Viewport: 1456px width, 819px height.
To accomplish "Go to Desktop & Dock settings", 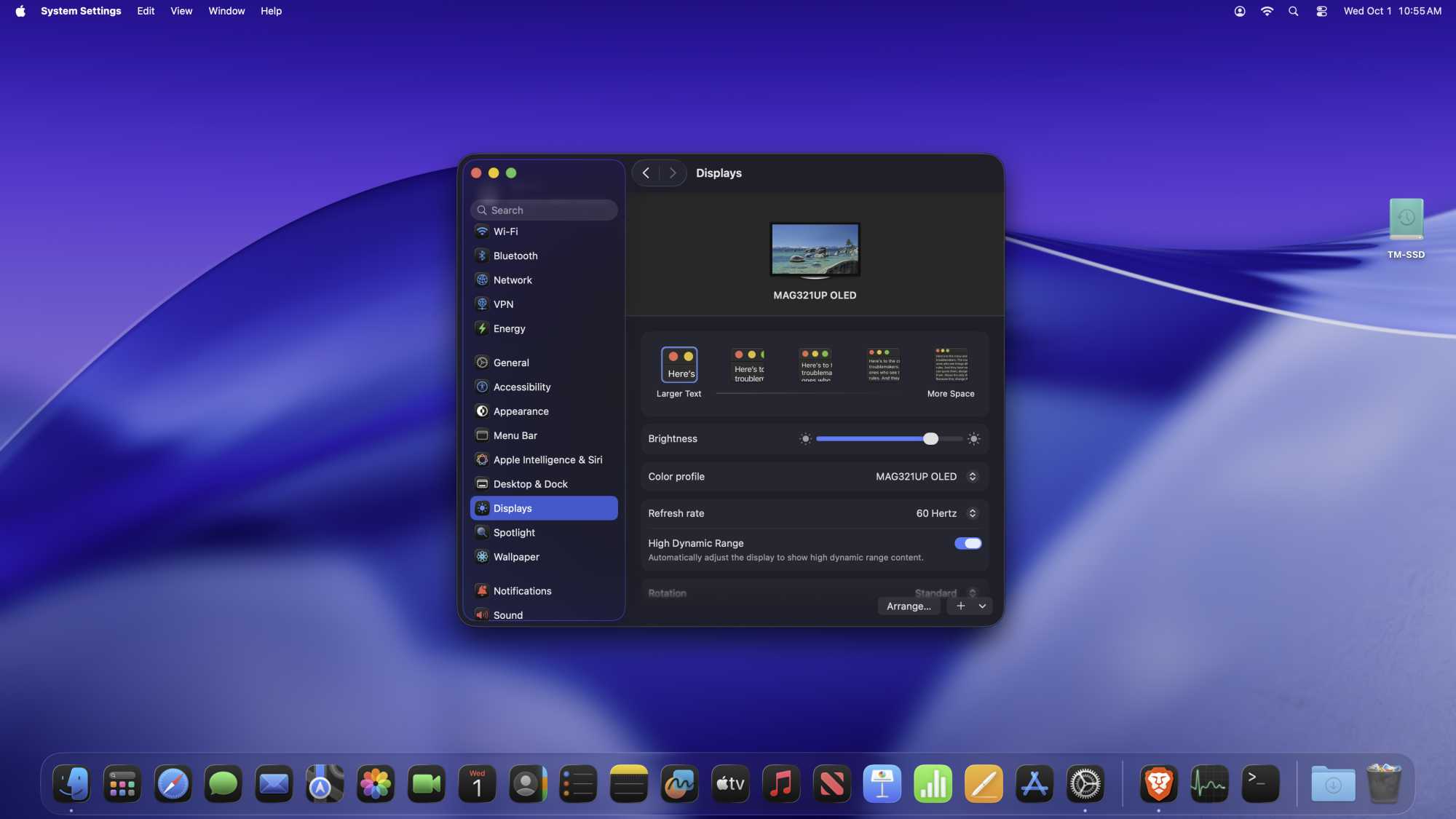I will (x=529, y=484).
